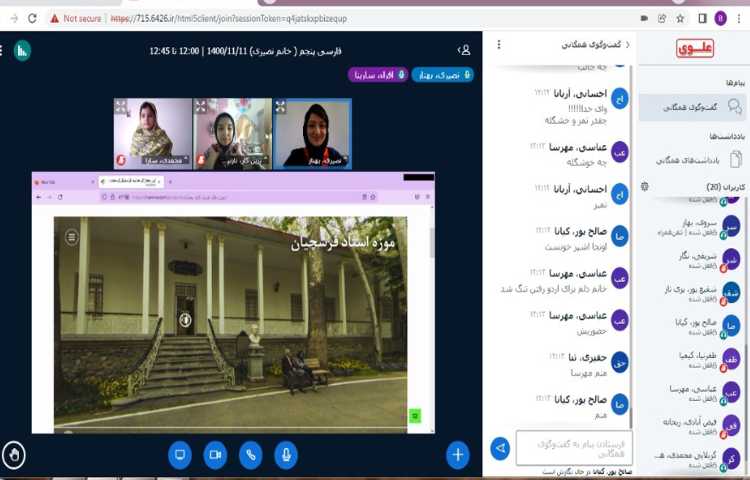Open the public chat item in sidebar

pyautogui.click(x=692, y=107)
